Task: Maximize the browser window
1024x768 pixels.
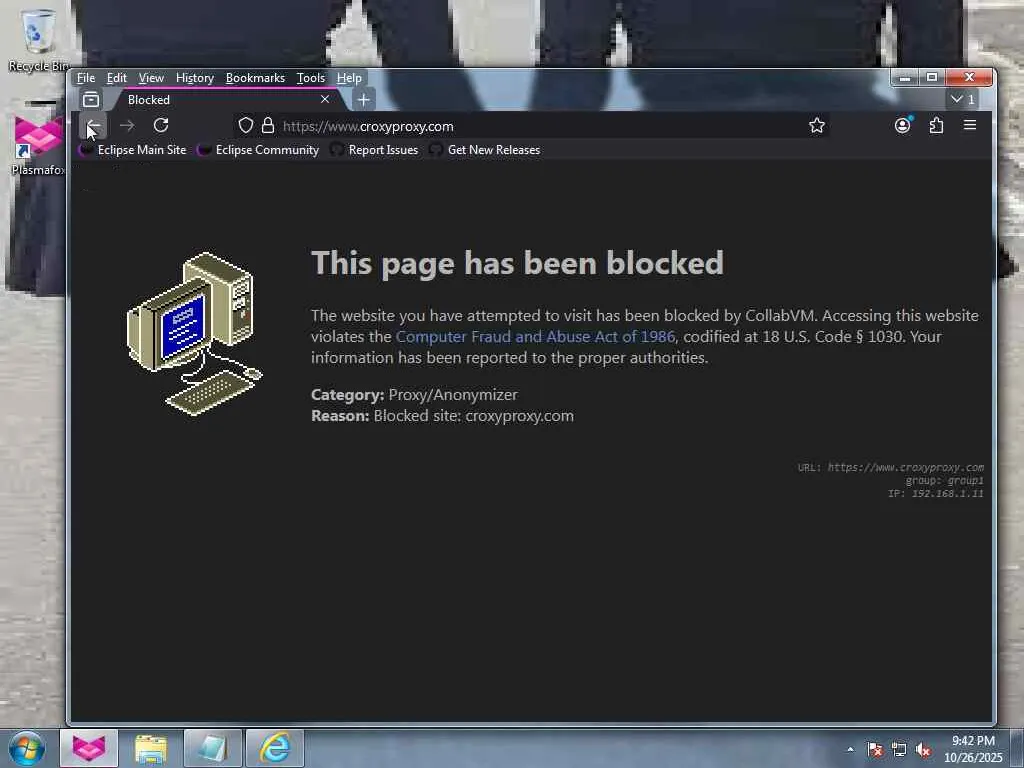Action: coord(932,78)
